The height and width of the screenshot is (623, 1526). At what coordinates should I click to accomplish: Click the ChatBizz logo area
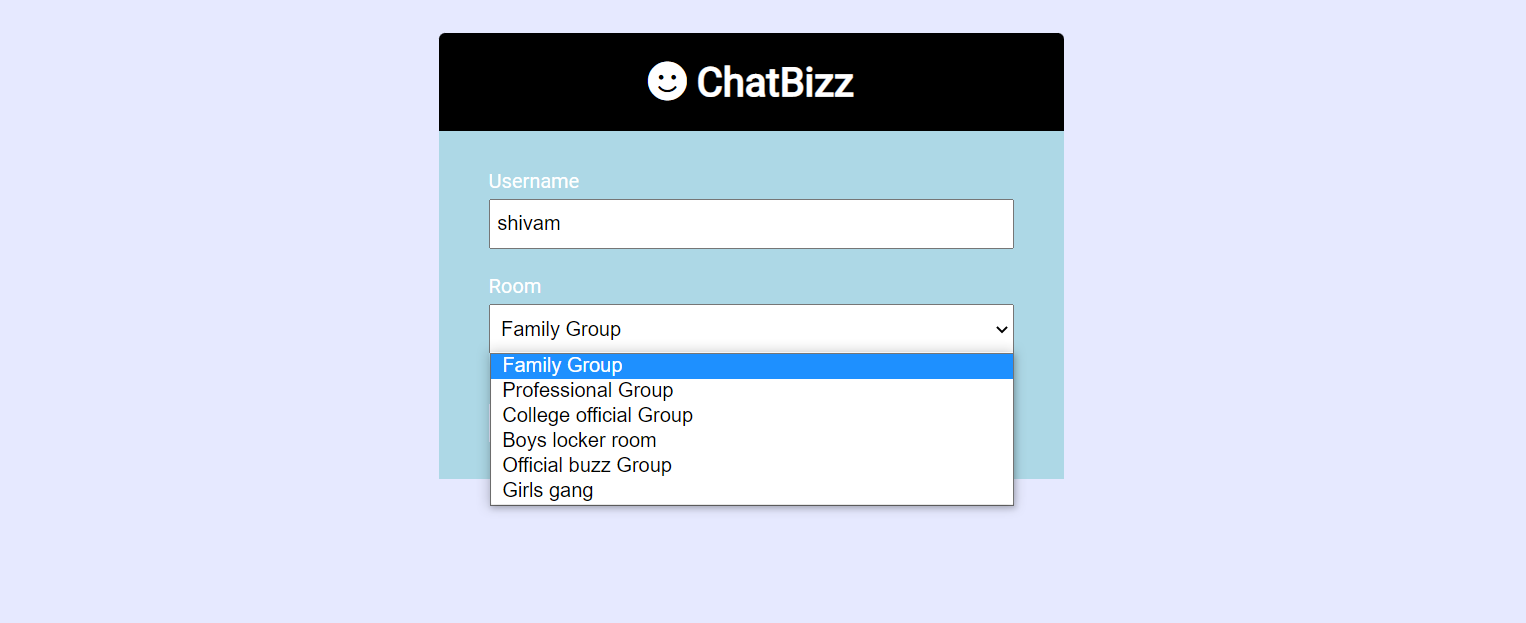(x=751, y=83)
